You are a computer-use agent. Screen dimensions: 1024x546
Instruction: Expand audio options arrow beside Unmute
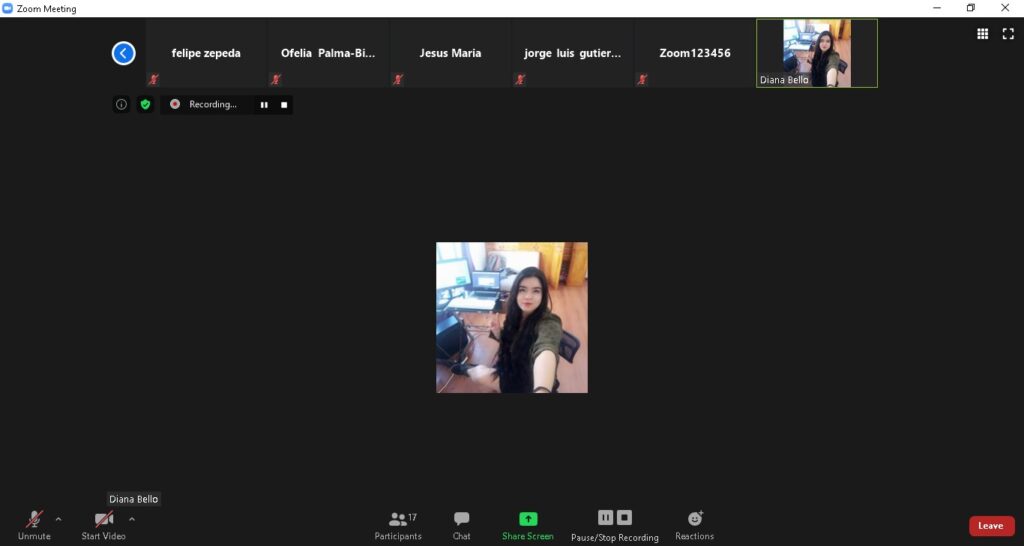tap(58, 519)
